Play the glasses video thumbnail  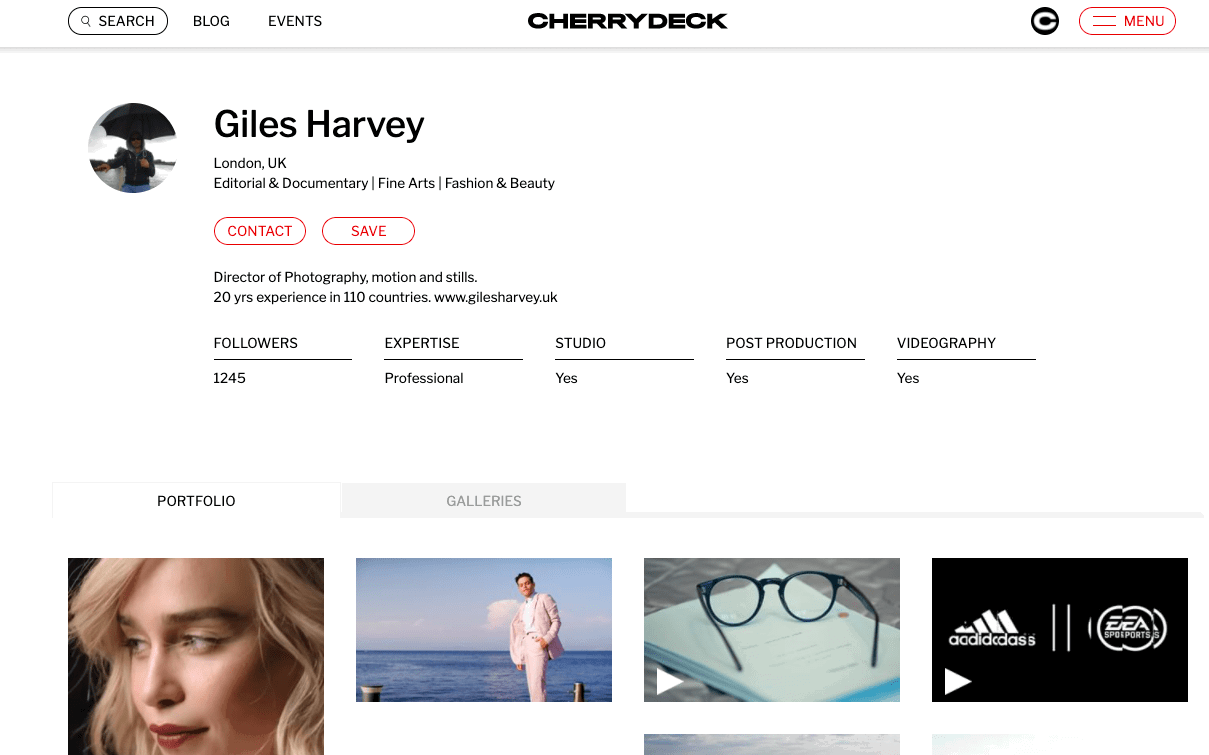coord(772,630)
